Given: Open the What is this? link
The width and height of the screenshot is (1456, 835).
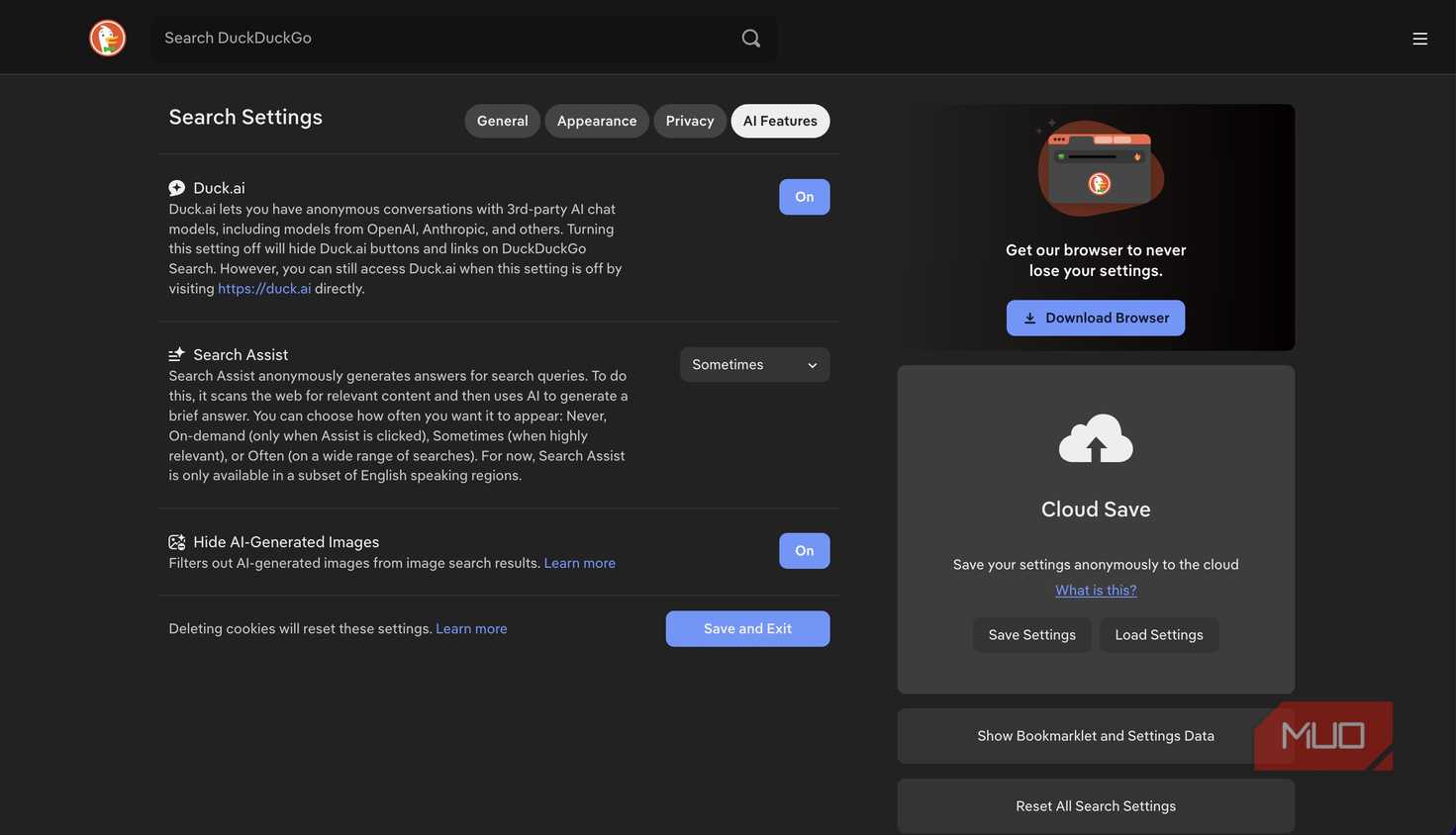Looking at the screenshot, I should [1096, 591].
